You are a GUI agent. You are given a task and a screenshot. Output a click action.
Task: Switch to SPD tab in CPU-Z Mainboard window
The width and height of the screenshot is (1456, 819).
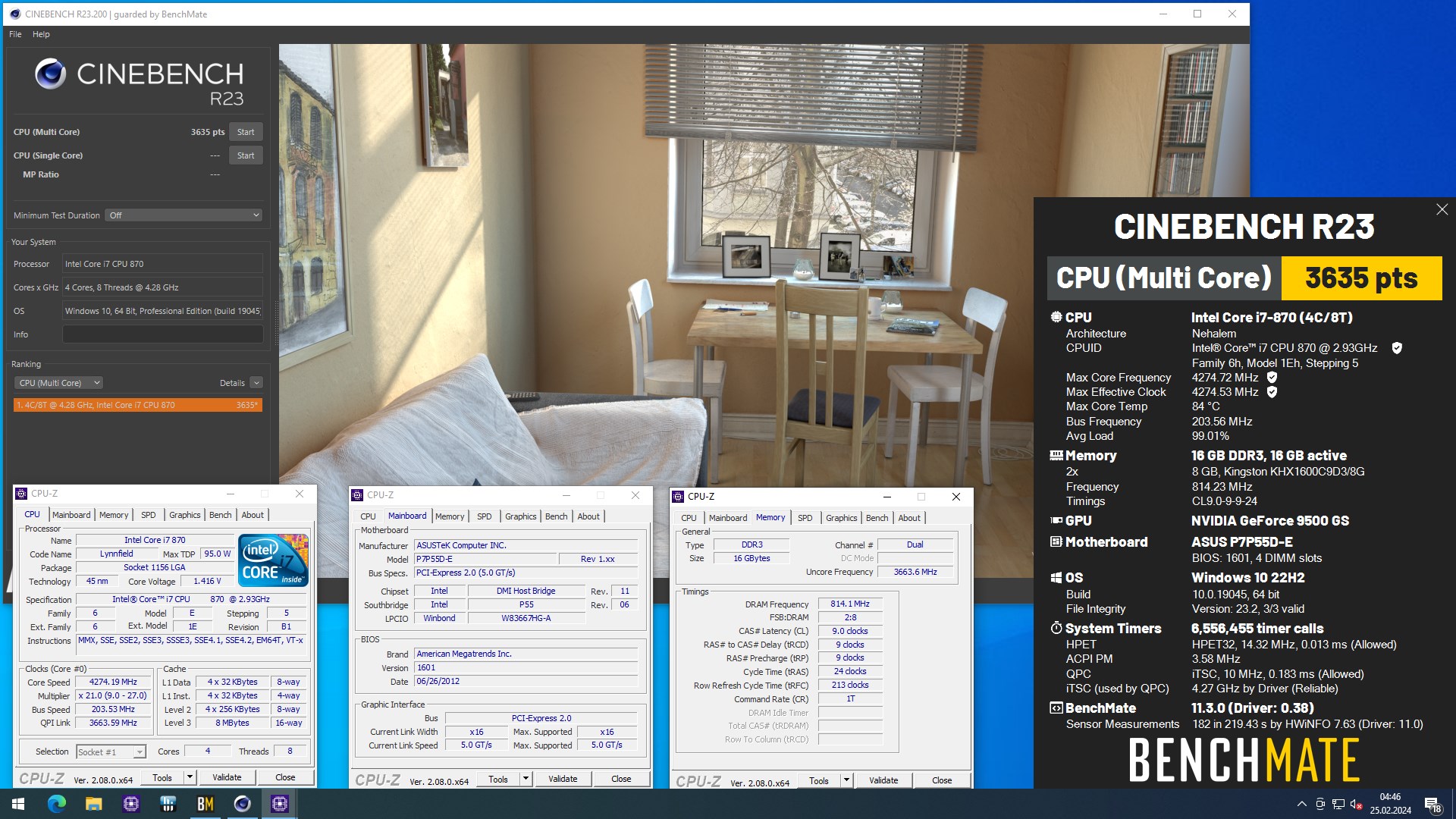tap(485, 516)
